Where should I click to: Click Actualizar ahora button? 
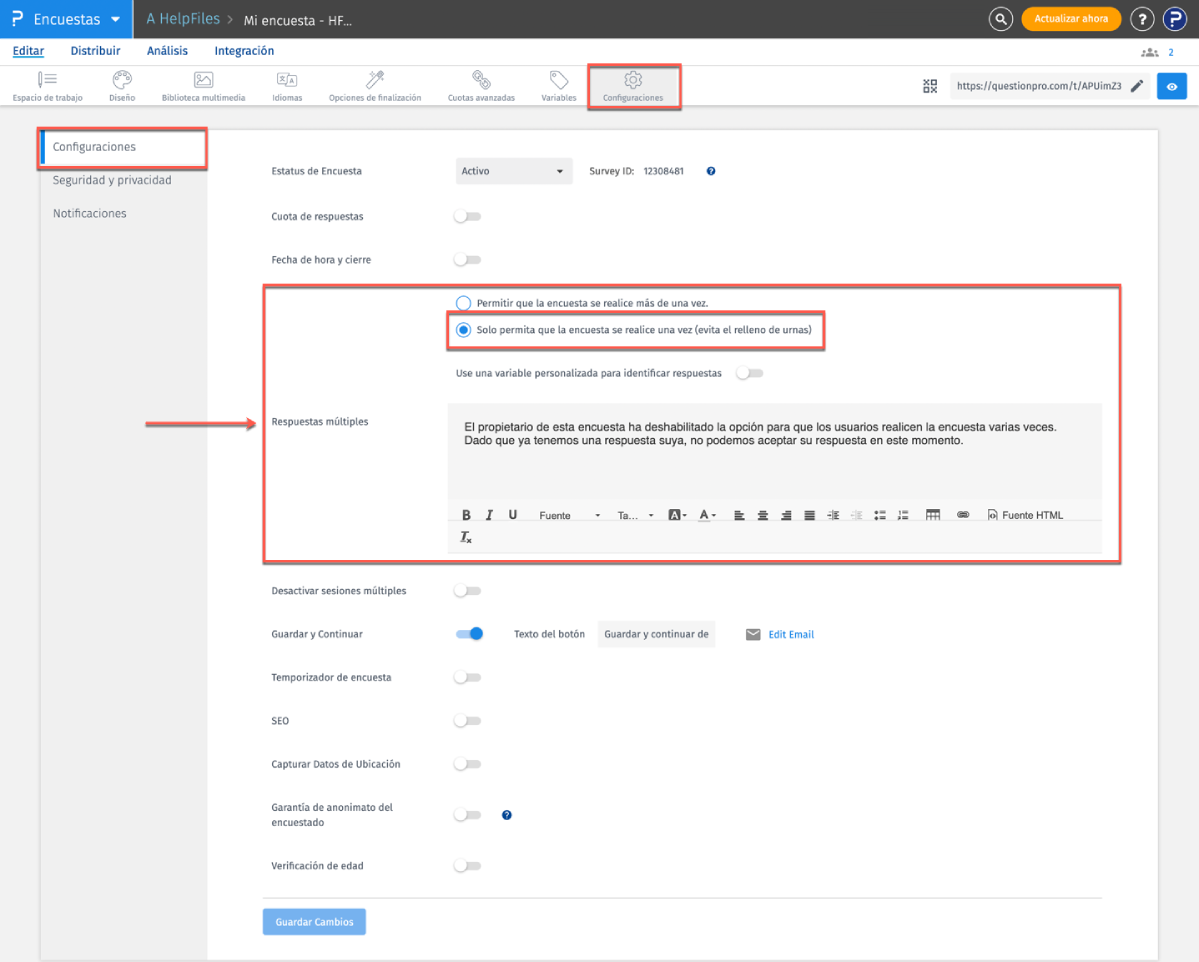(1071, 19)
